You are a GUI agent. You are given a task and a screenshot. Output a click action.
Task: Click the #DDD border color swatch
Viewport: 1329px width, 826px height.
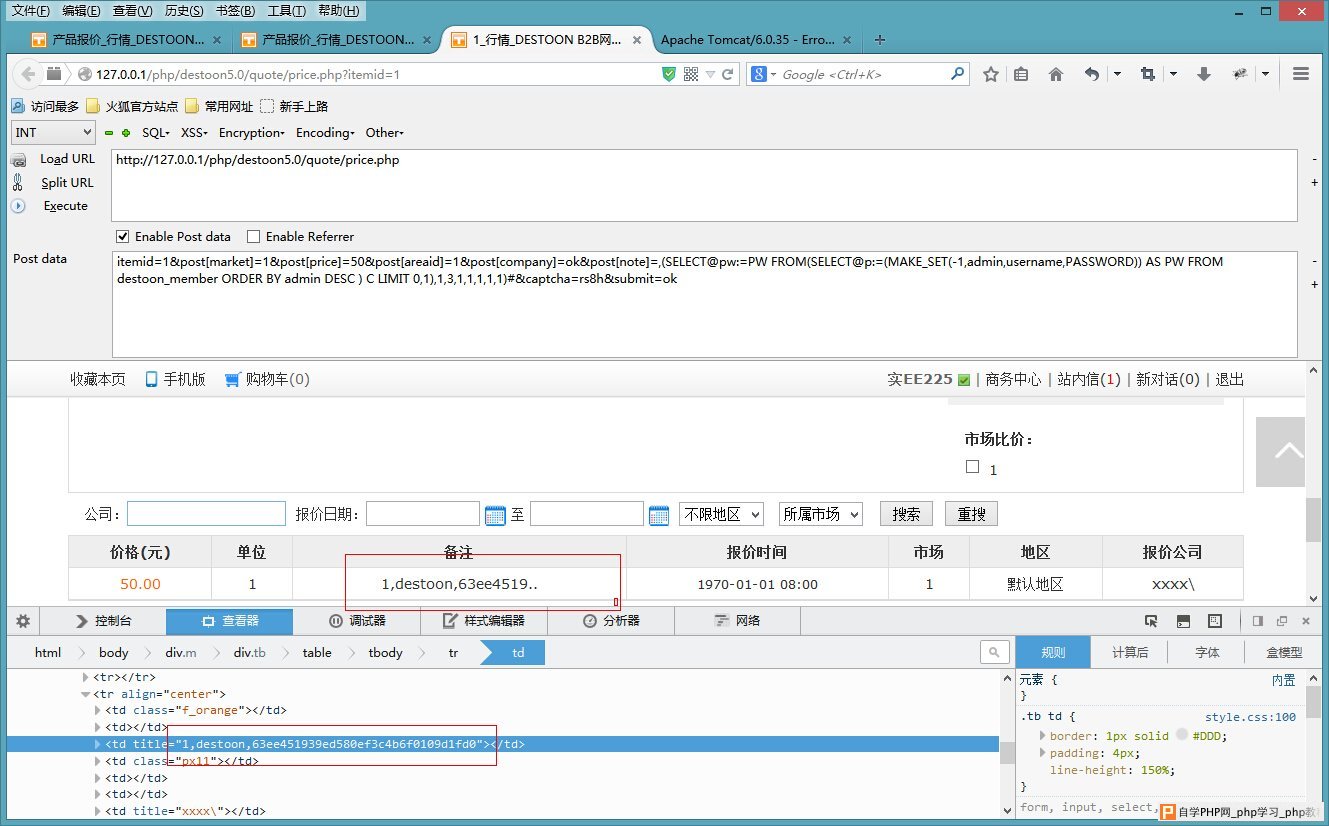tap(1182, 735)
